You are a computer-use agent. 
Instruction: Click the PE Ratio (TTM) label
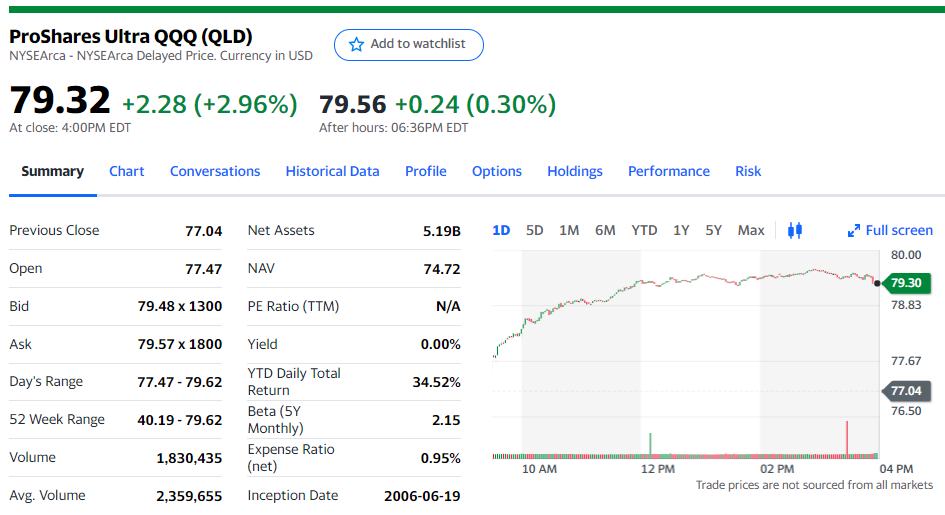[294, 307]
